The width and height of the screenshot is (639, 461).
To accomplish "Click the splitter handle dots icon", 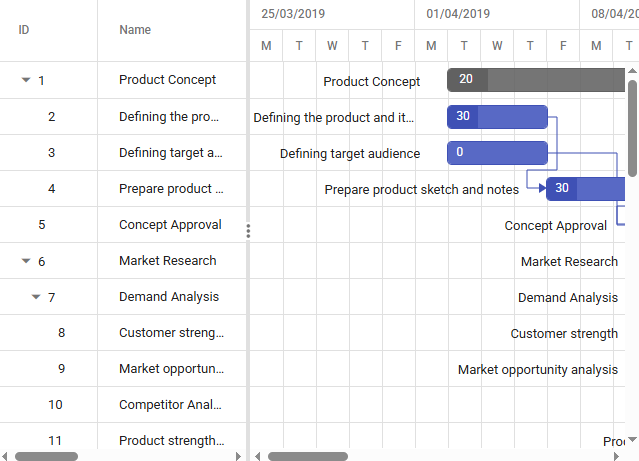I will (248, 231).
